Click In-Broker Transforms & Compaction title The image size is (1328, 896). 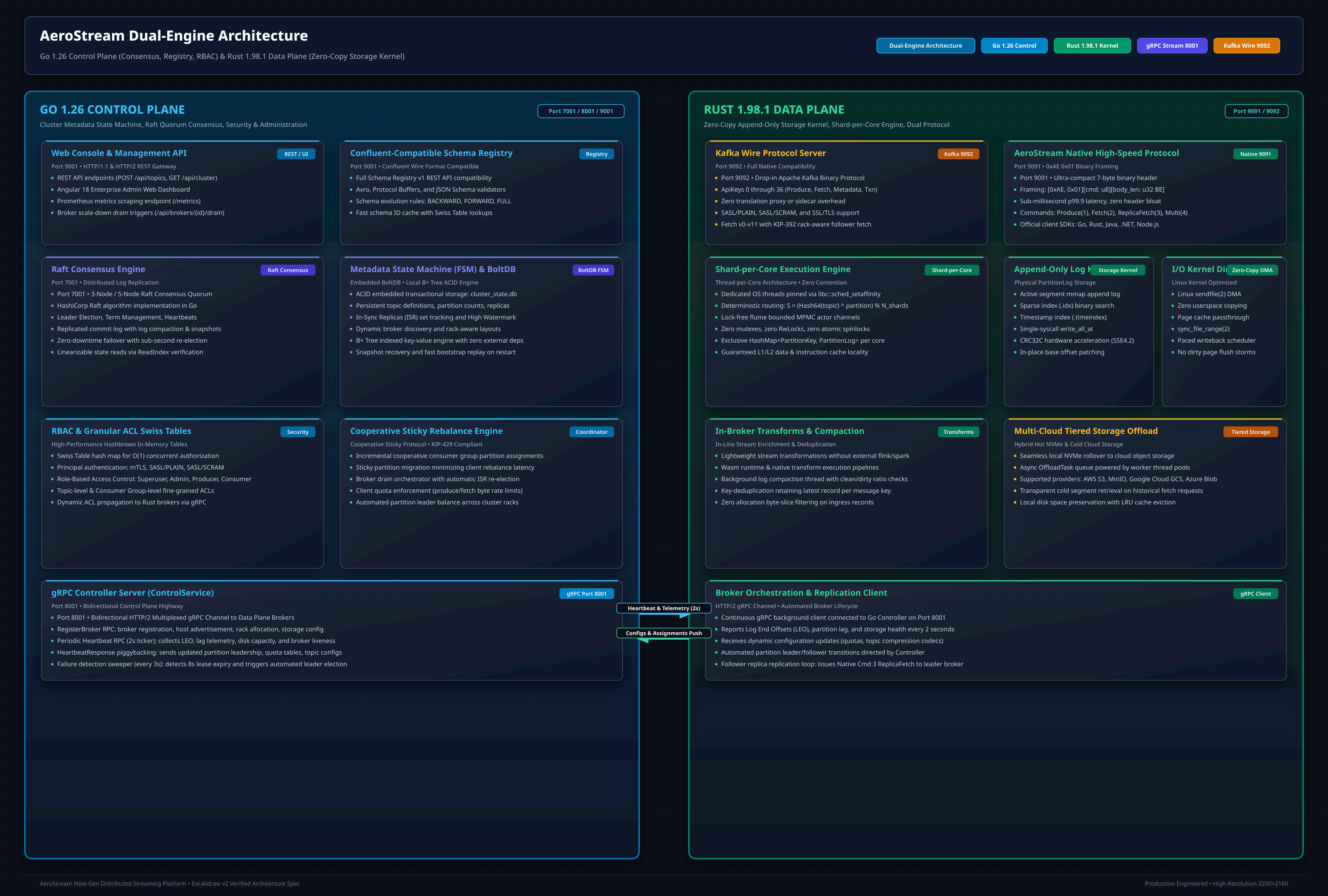tap(789, 431)
